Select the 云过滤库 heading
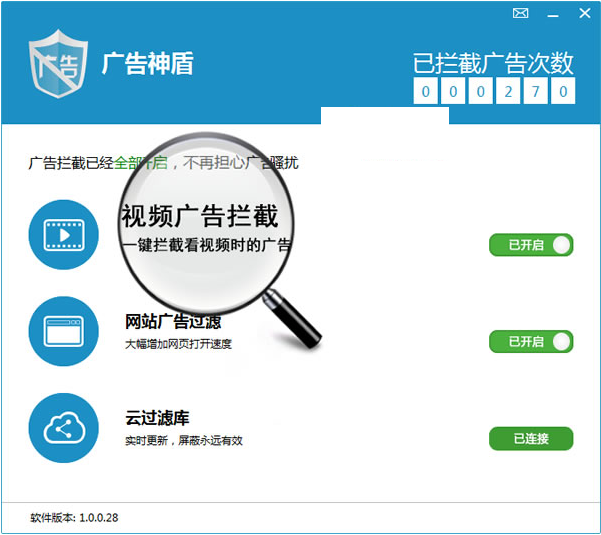 [x=157, y=419]
